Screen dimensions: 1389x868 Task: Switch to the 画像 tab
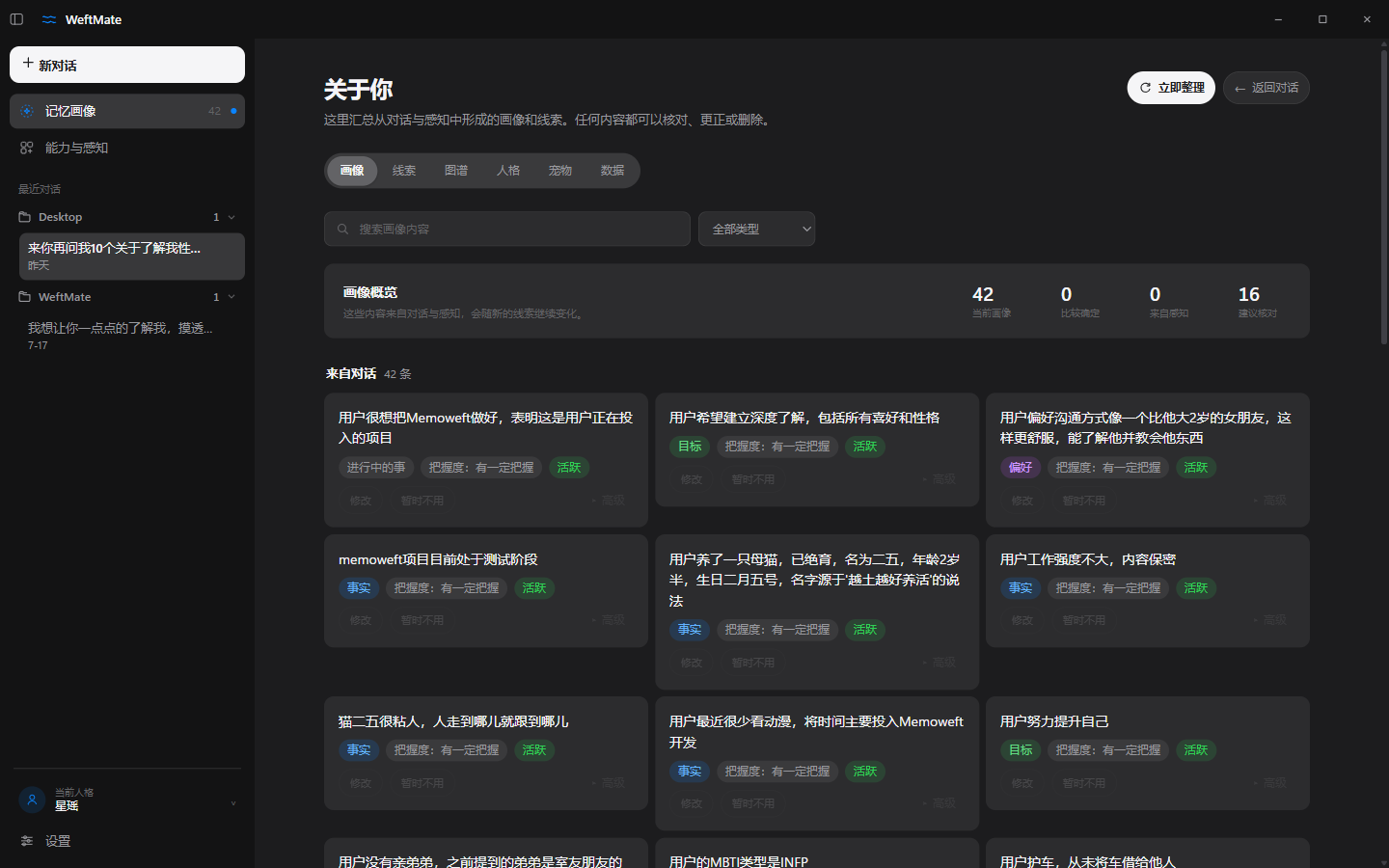click(x=352, y=171)
